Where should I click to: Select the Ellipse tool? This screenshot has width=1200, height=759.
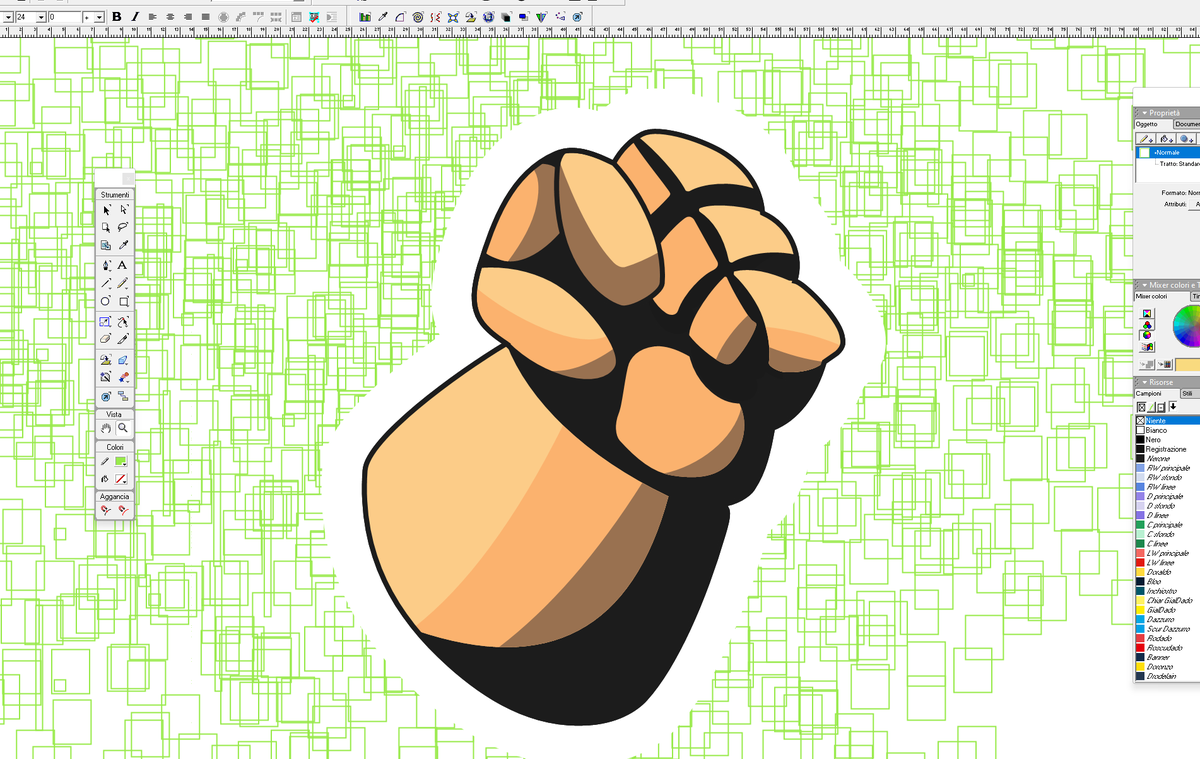tap(106, 301)
